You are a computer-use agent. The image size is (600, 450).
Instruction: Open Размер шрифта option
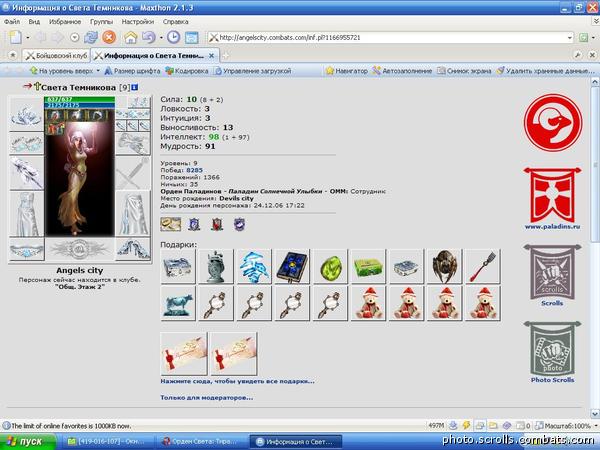[132, 71]
